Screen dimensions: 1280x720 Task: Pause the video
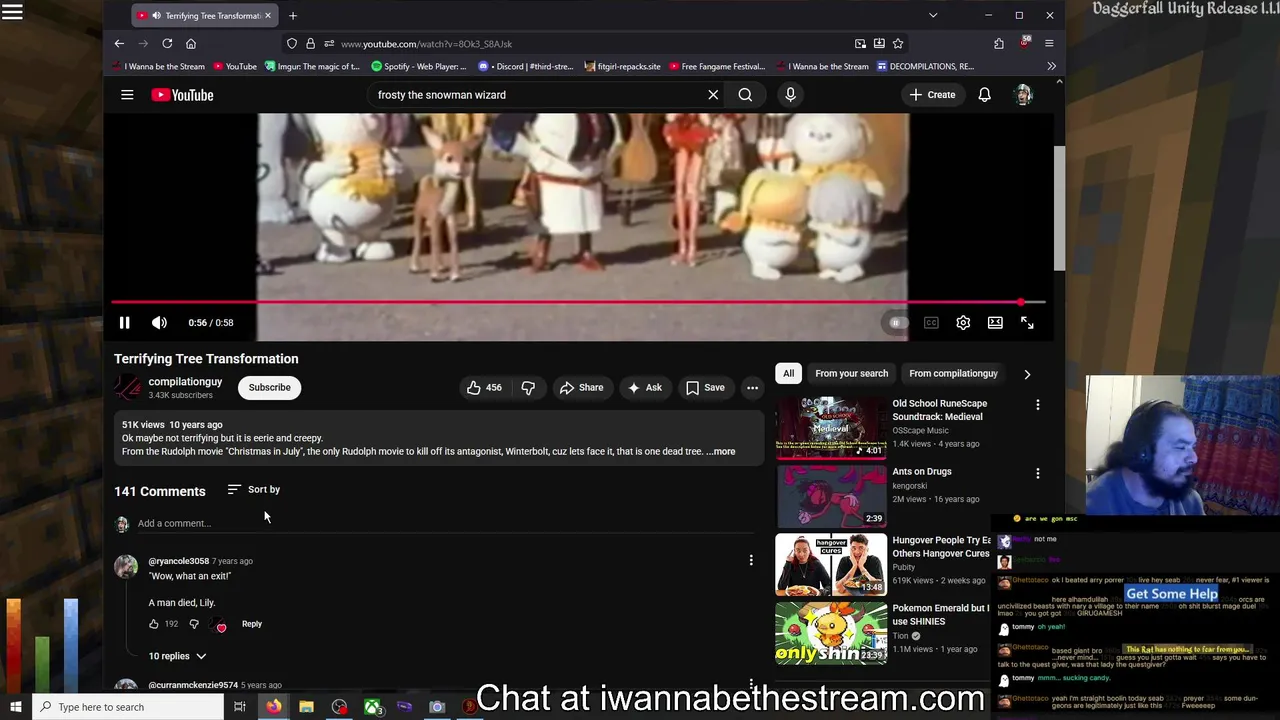point(124,323)
